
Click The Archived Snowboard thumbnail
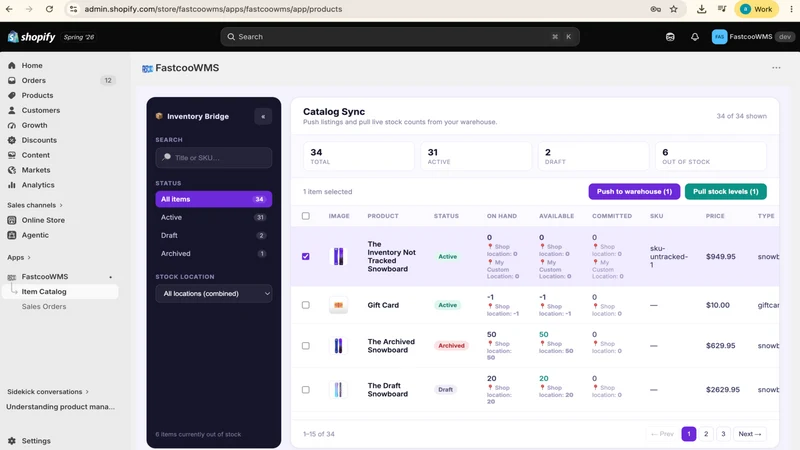point(338,345)
